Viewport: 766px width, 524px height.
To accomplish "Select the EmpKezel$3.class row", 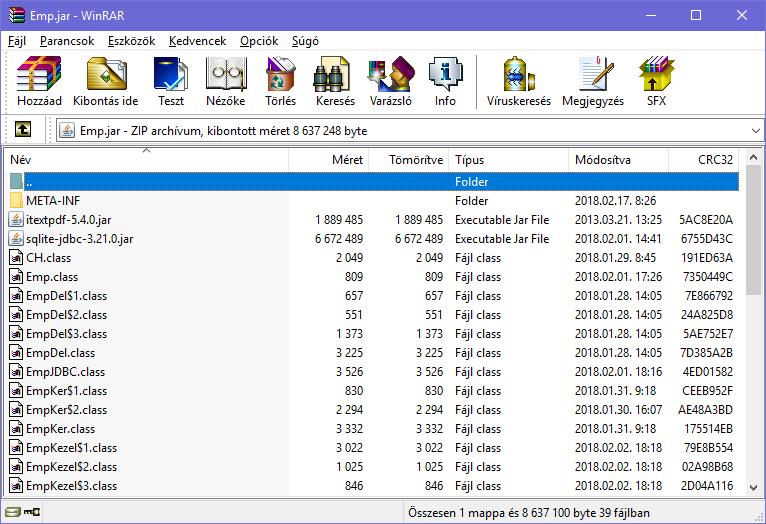I will 374,486.
